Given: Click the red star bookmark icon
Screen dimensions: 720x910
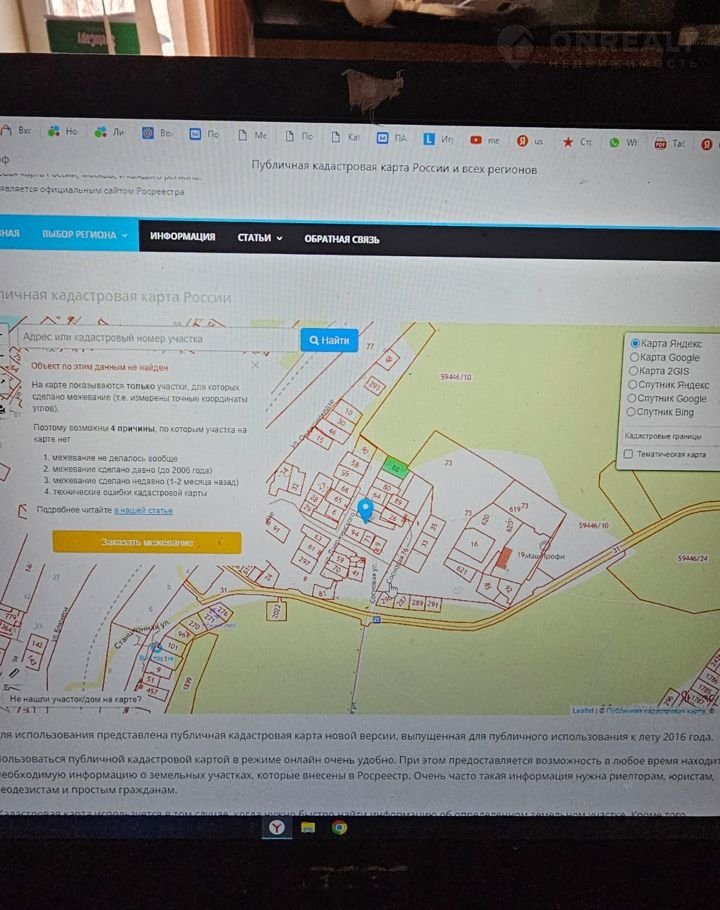Looking at the screenshot, I should pyautogui.click(x=568, y=142).
